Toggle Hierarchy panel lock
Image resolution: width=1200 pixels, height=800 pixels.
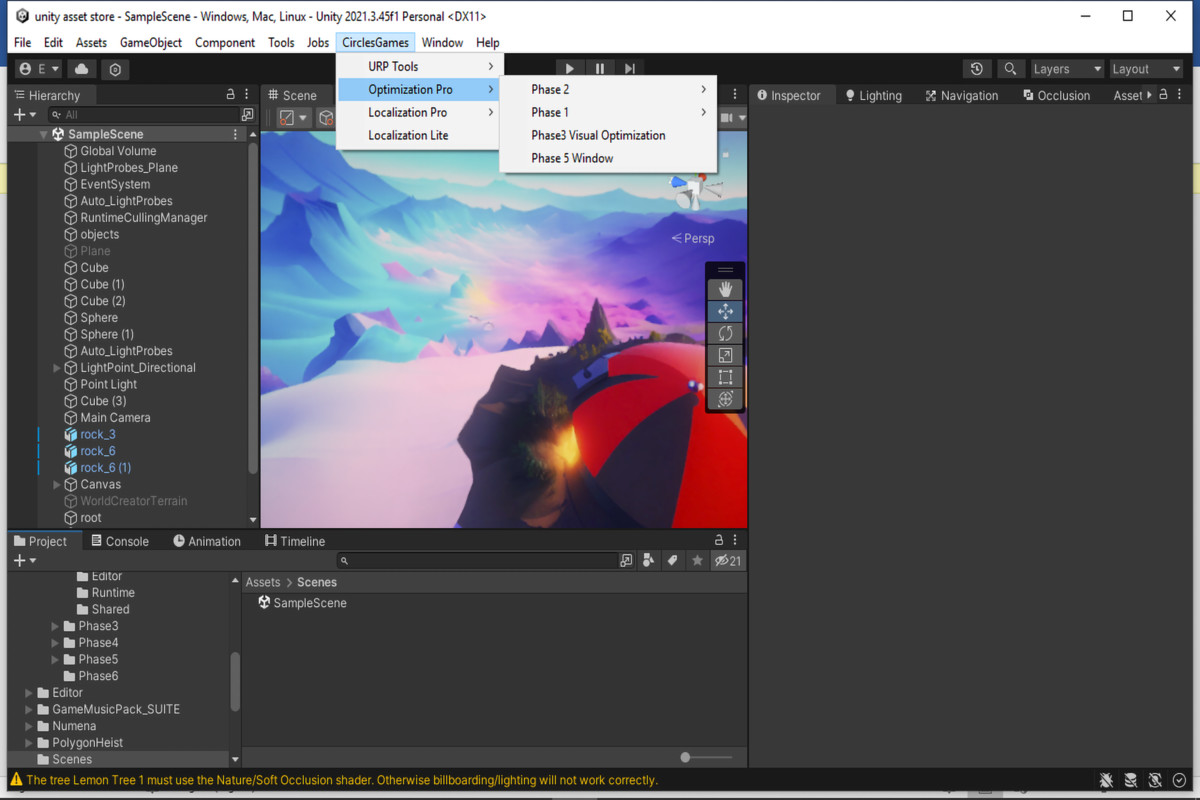tap(231, 95)
